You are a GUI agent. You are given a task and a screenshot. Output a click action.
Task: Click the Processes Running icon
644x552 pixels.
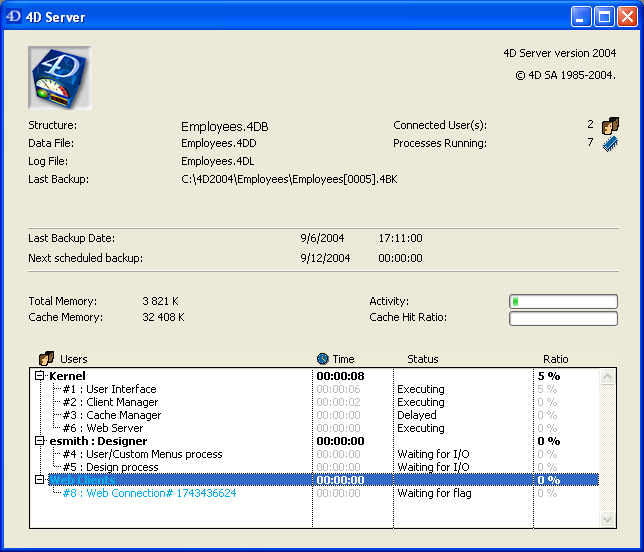[610, 144]
